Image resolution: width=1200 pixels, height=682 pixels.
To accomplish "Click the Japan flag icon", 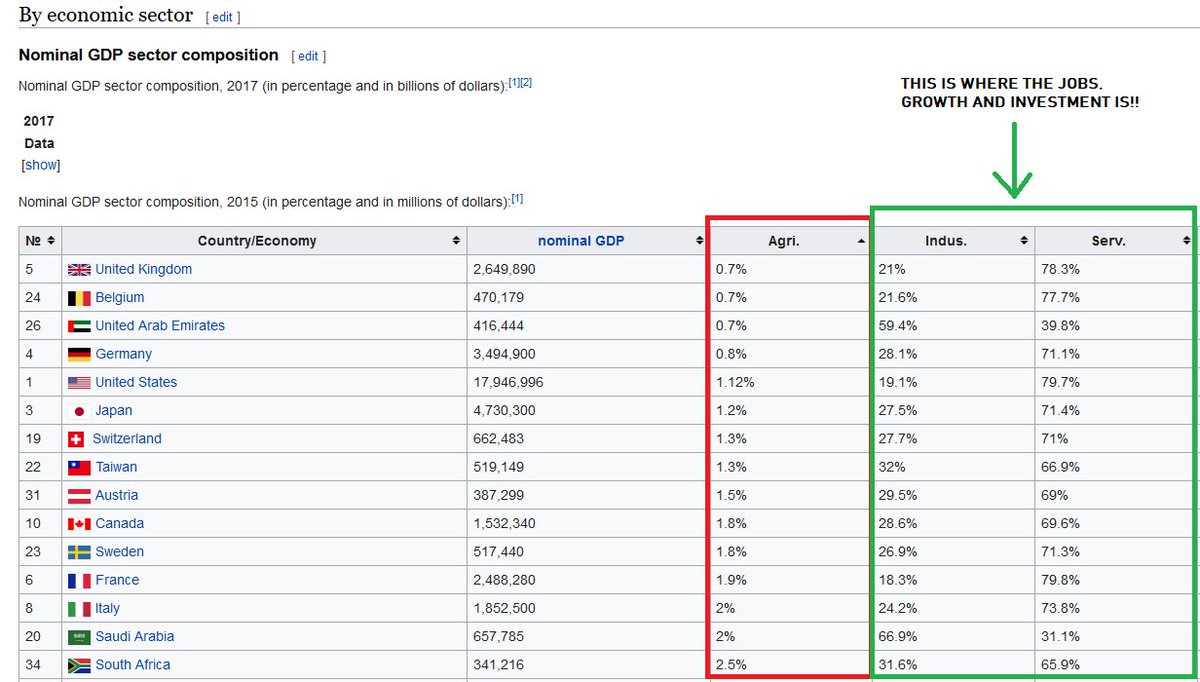I will (x=79, y=411).
